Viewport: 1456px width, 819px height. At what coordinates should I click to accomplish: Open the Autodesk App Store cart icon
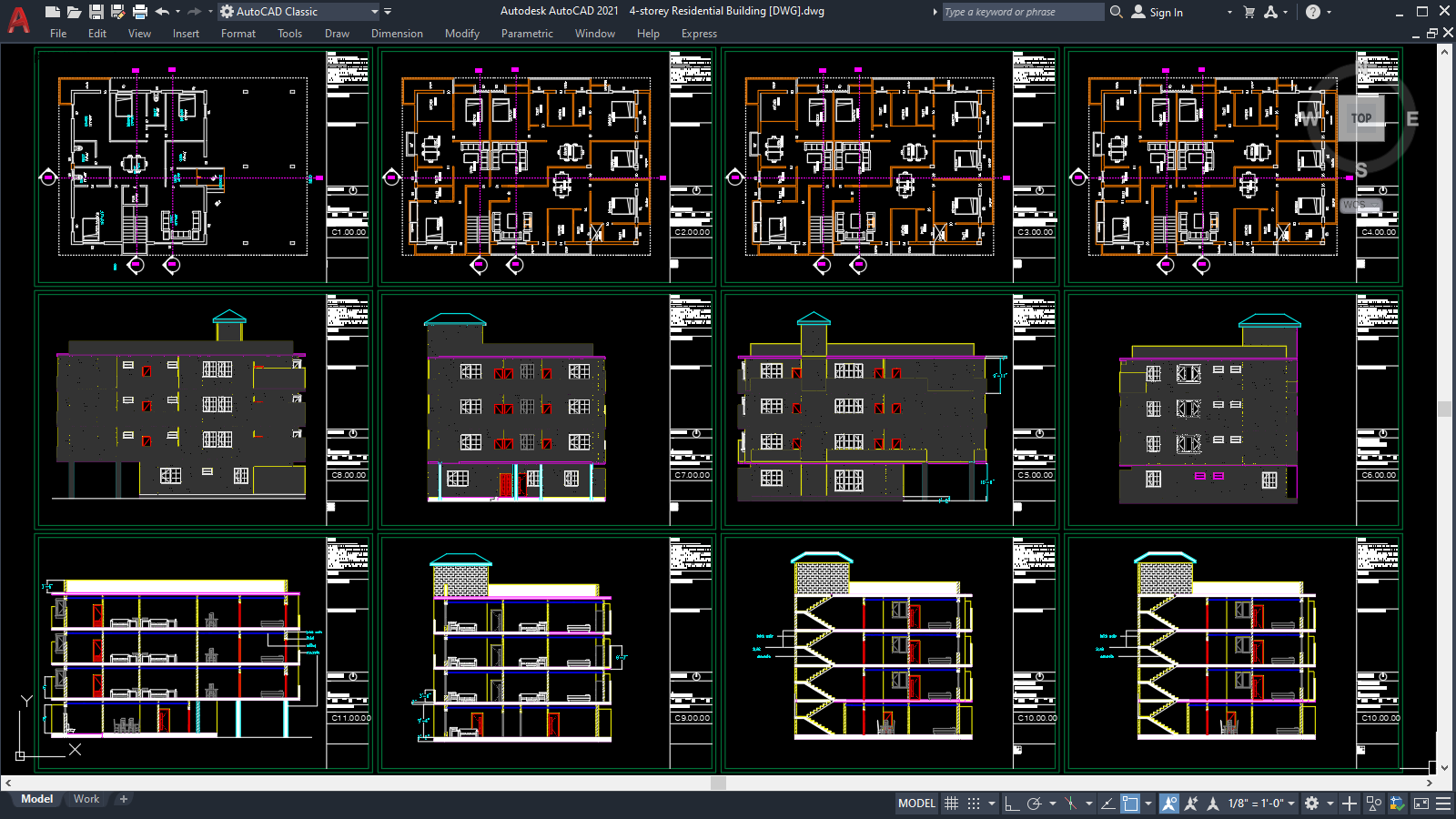point(1249,12)
